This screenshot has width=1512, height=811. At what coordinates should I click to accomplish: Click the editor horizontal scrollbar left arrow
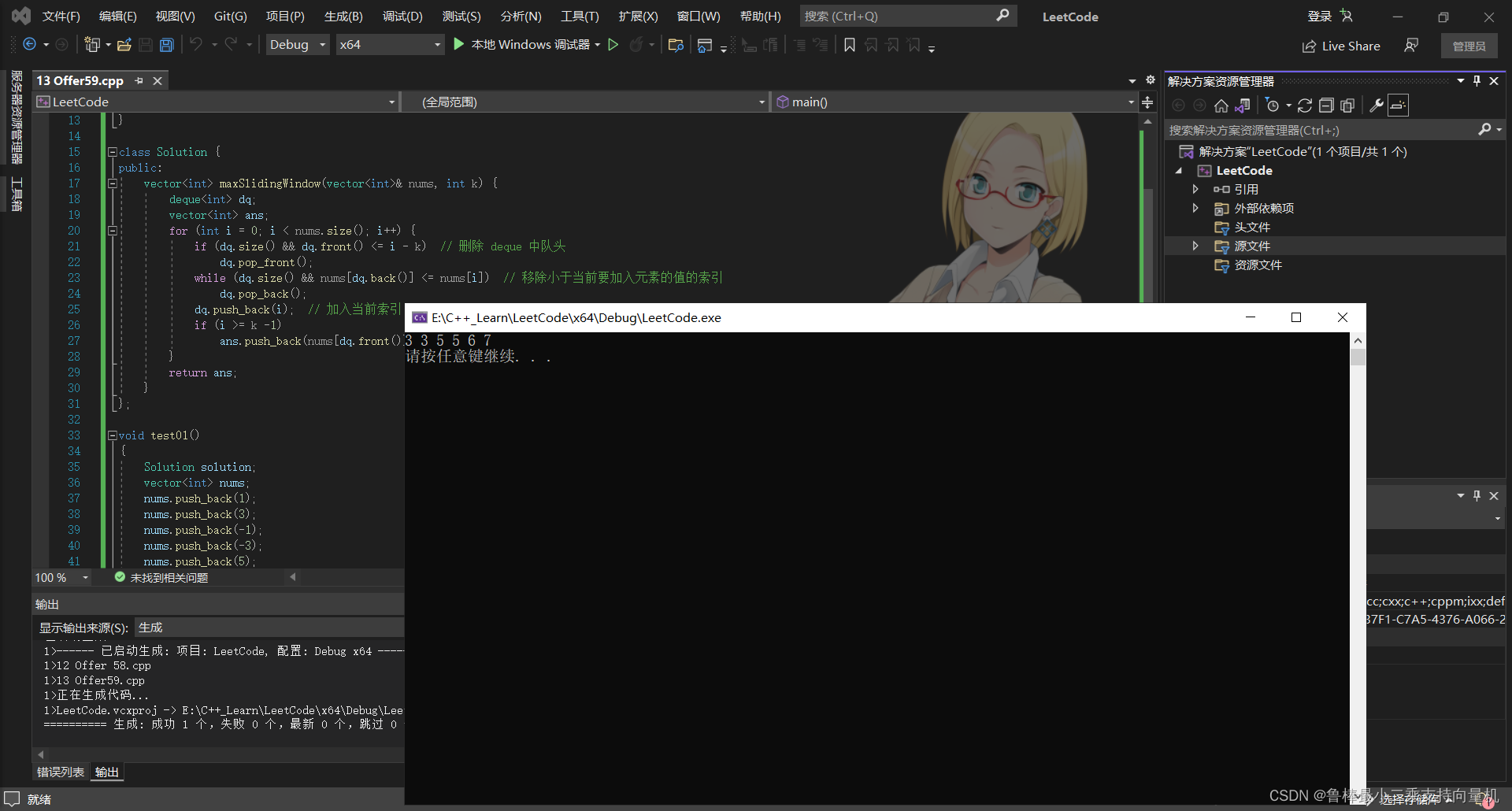pos(293,577)
